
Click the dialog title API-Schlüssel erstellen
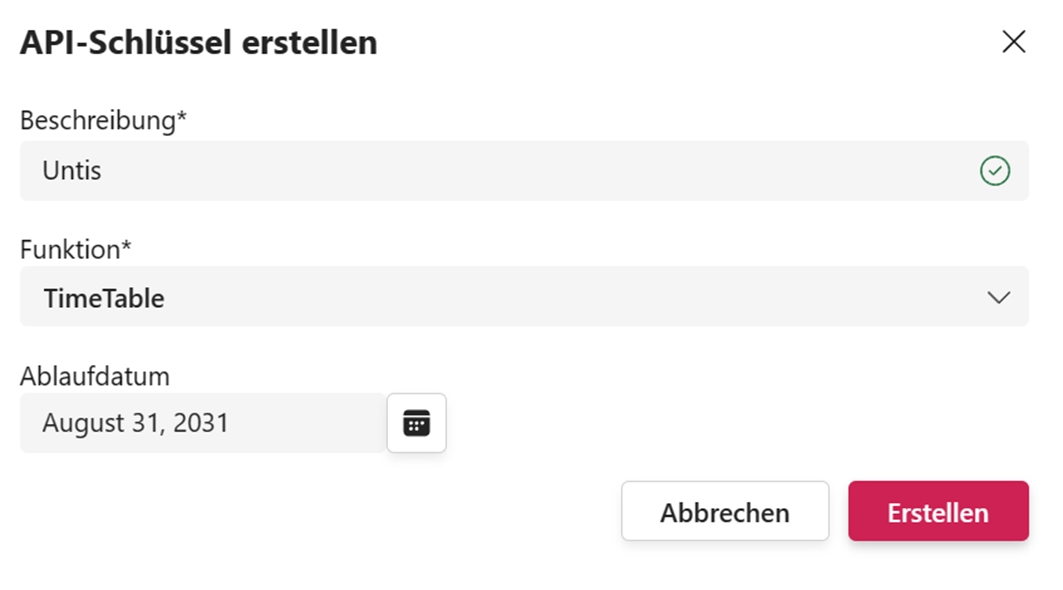pyautogui.click(x=199, y=43)
